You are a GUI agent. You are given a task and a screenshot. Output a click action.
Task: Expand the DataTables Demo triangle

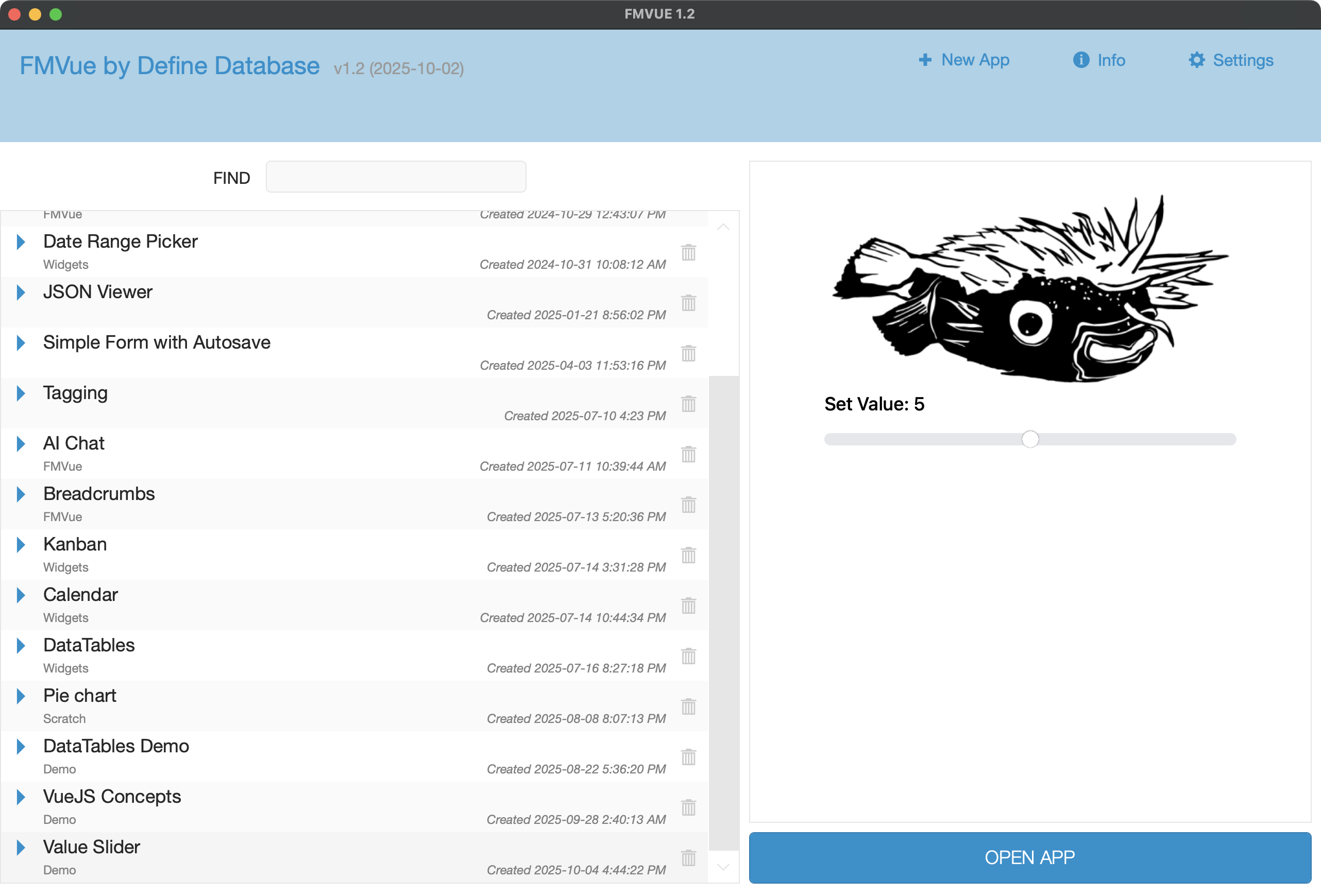[21, 747]
